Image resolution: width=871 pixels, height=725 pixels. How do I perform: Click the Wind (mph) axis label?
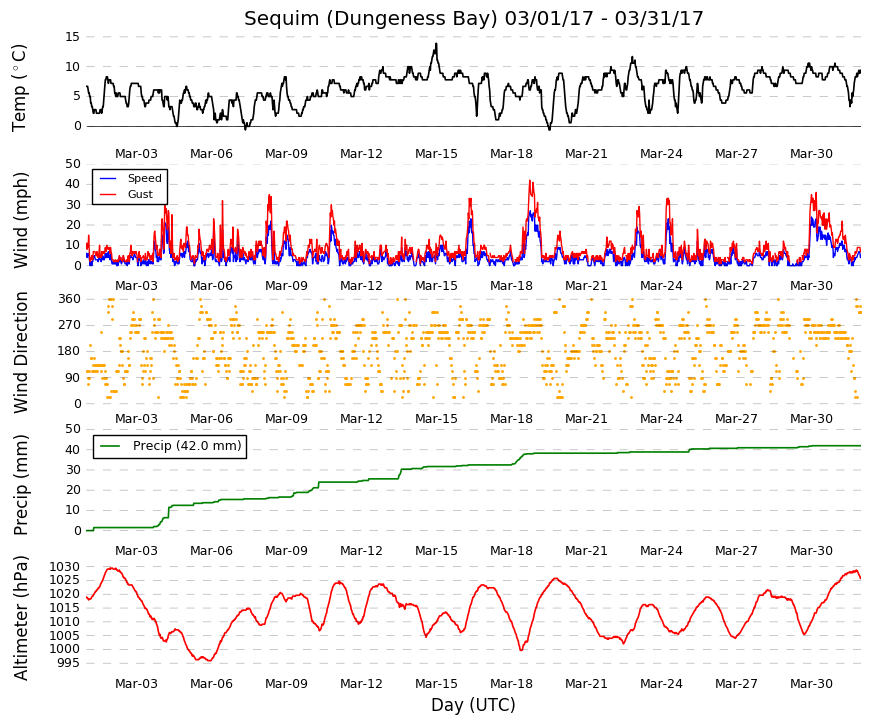(x=20, y=221)
